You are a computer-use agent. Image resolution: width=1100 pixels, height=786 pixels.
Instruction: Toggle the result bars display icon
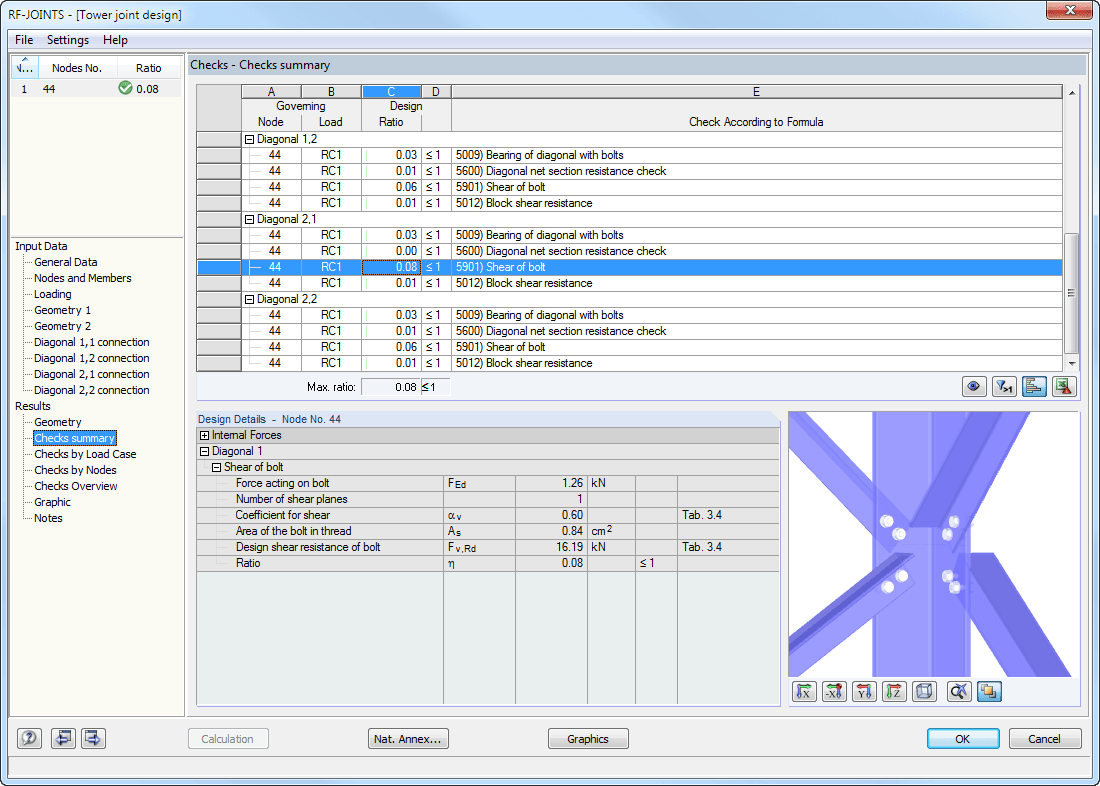click(x=1034, y=387)
